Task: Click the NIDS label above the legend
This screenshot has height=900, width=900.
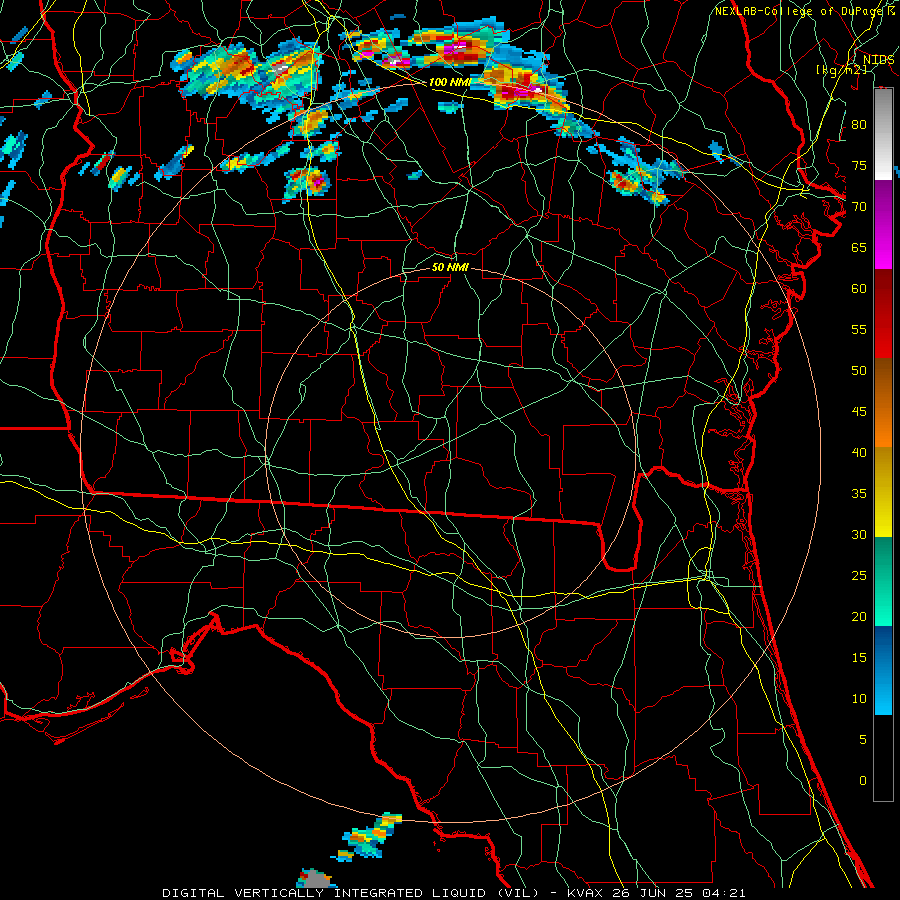Action: (x=878, y=60)
